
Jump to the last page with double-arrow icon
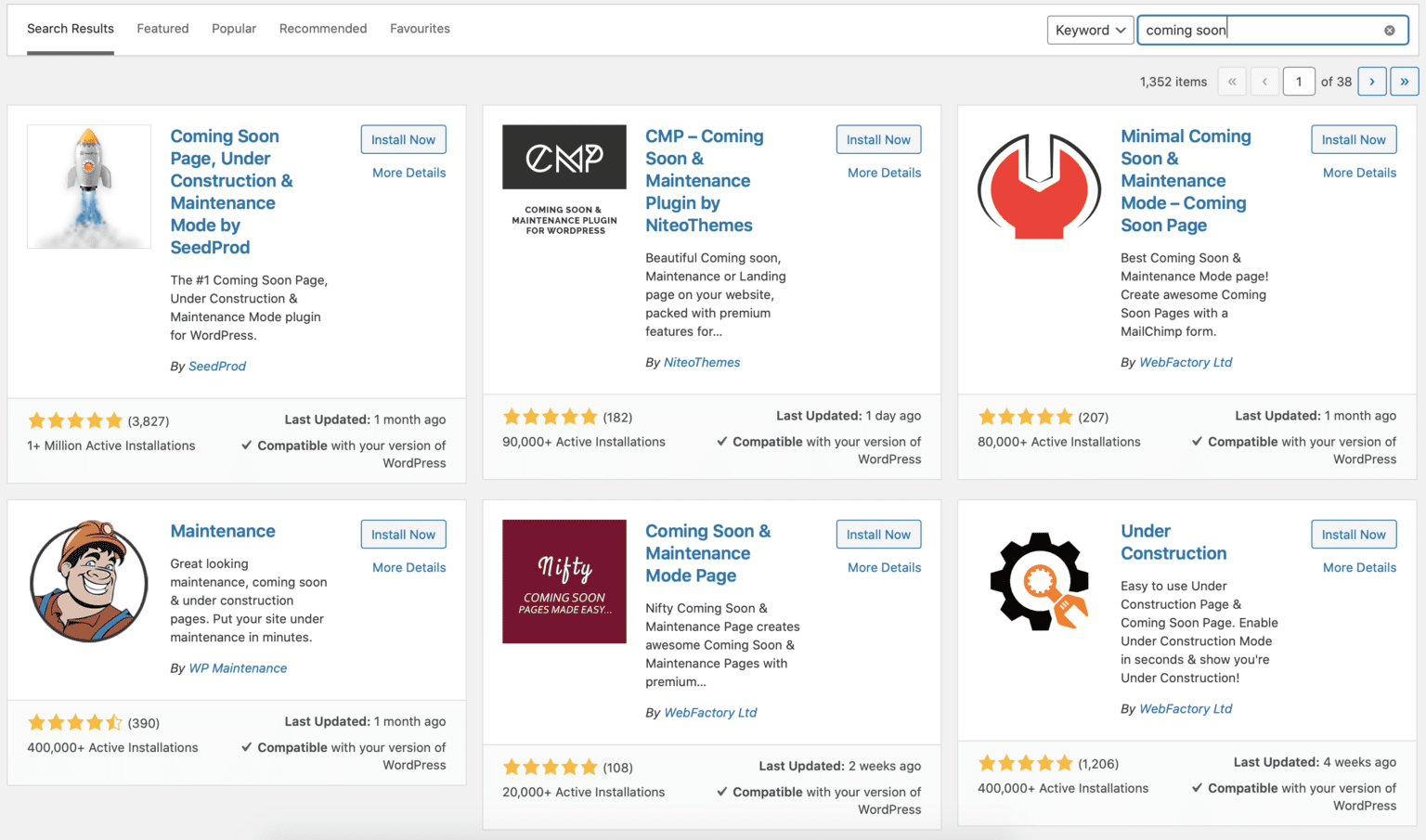(x=1404, y=81)
